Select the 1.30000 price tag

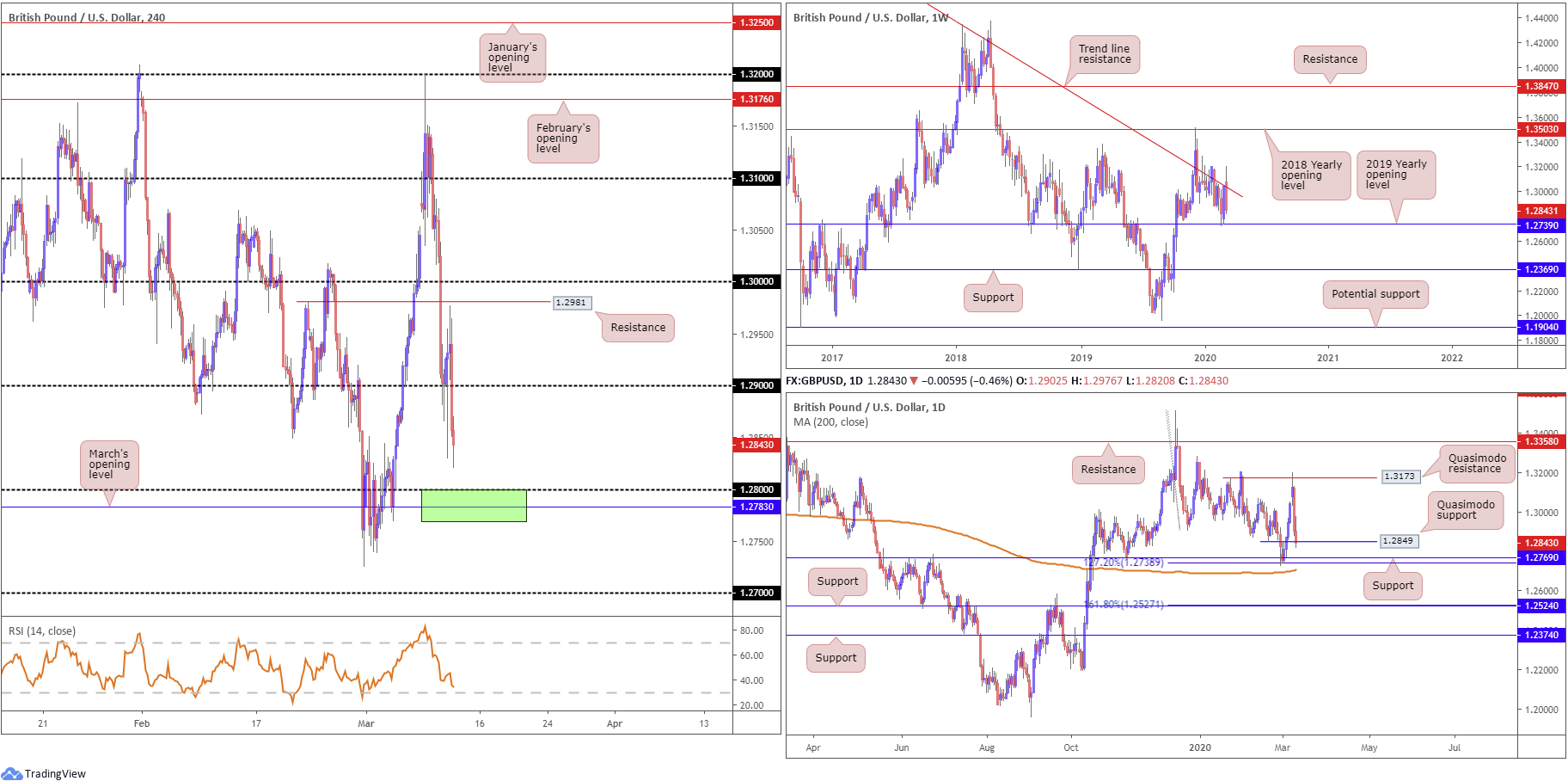tap(756, 281)
